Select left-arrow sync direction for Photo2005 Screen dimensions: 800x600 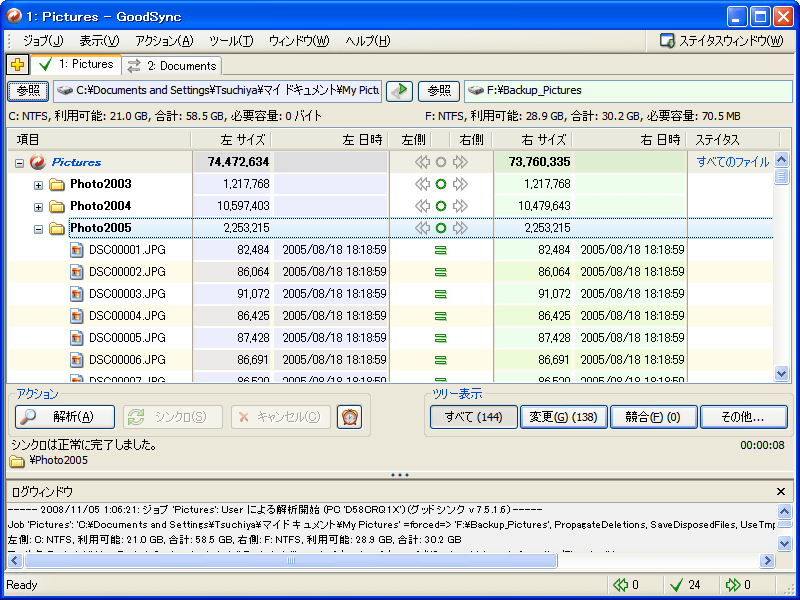pos(422,228)
